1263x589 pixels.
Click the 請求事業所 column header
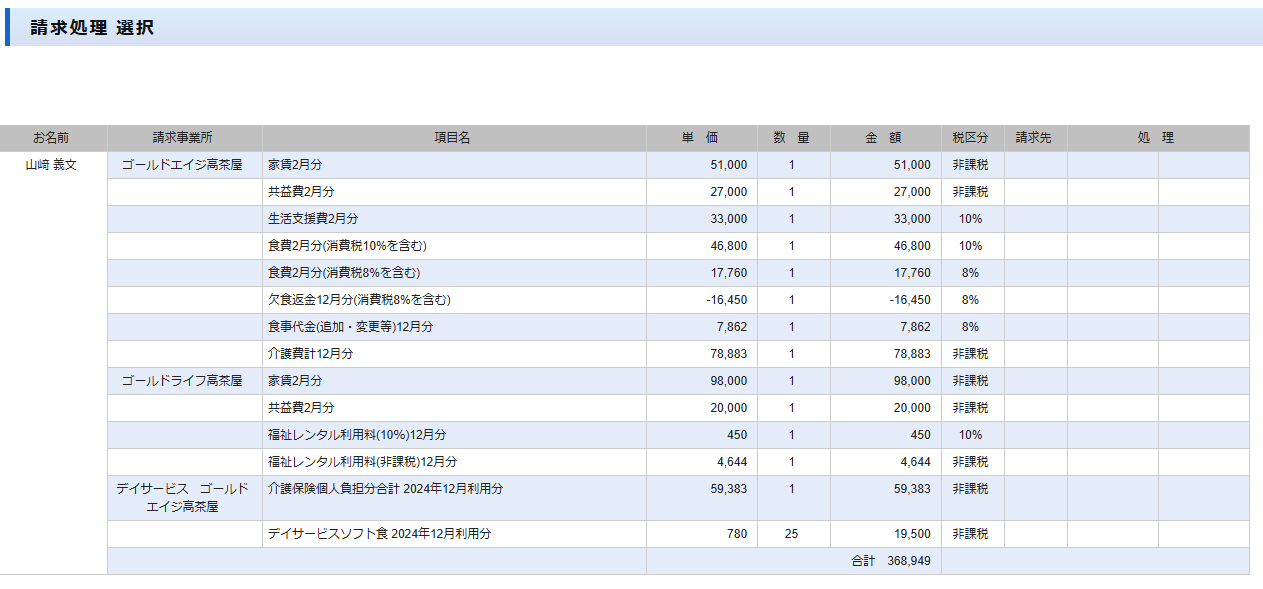(x=183, y=138)
